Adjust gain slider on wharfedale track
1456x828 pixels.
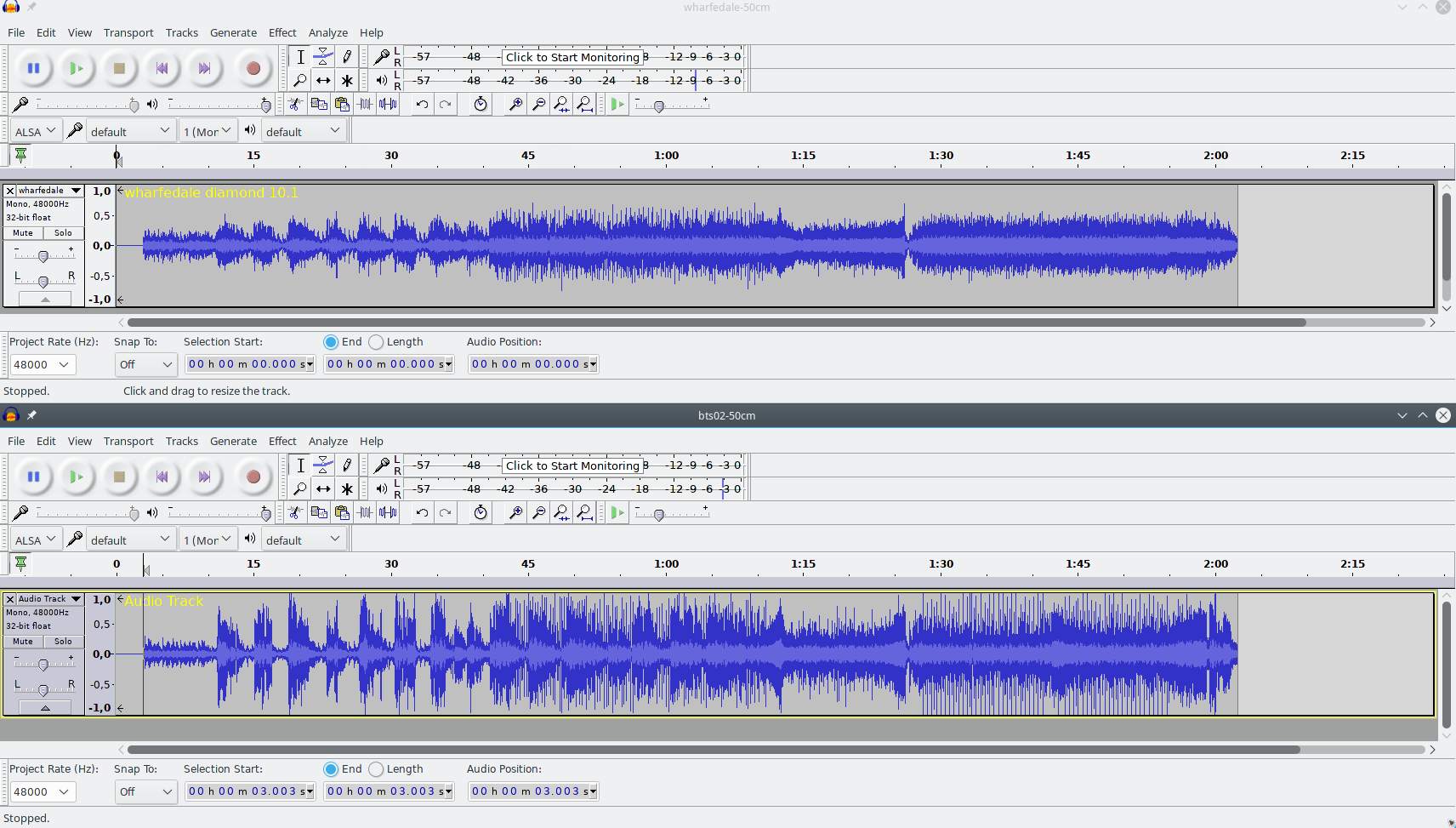(x=43, y=254)
